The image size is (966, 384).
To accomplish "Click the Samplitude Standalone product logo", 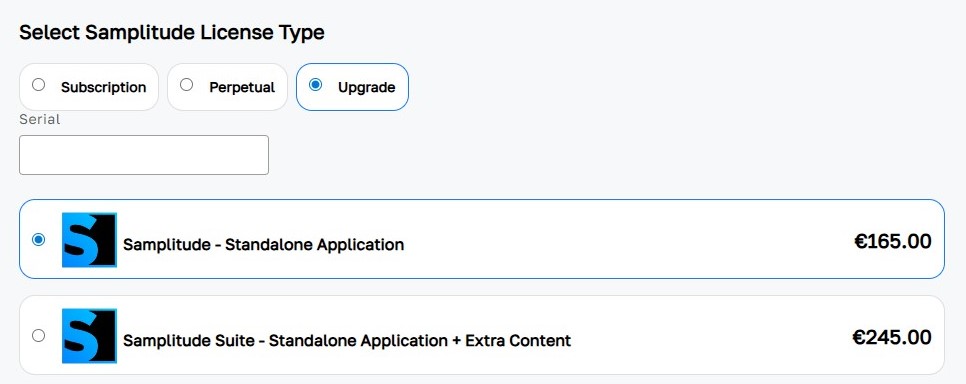I will [89, 240].
